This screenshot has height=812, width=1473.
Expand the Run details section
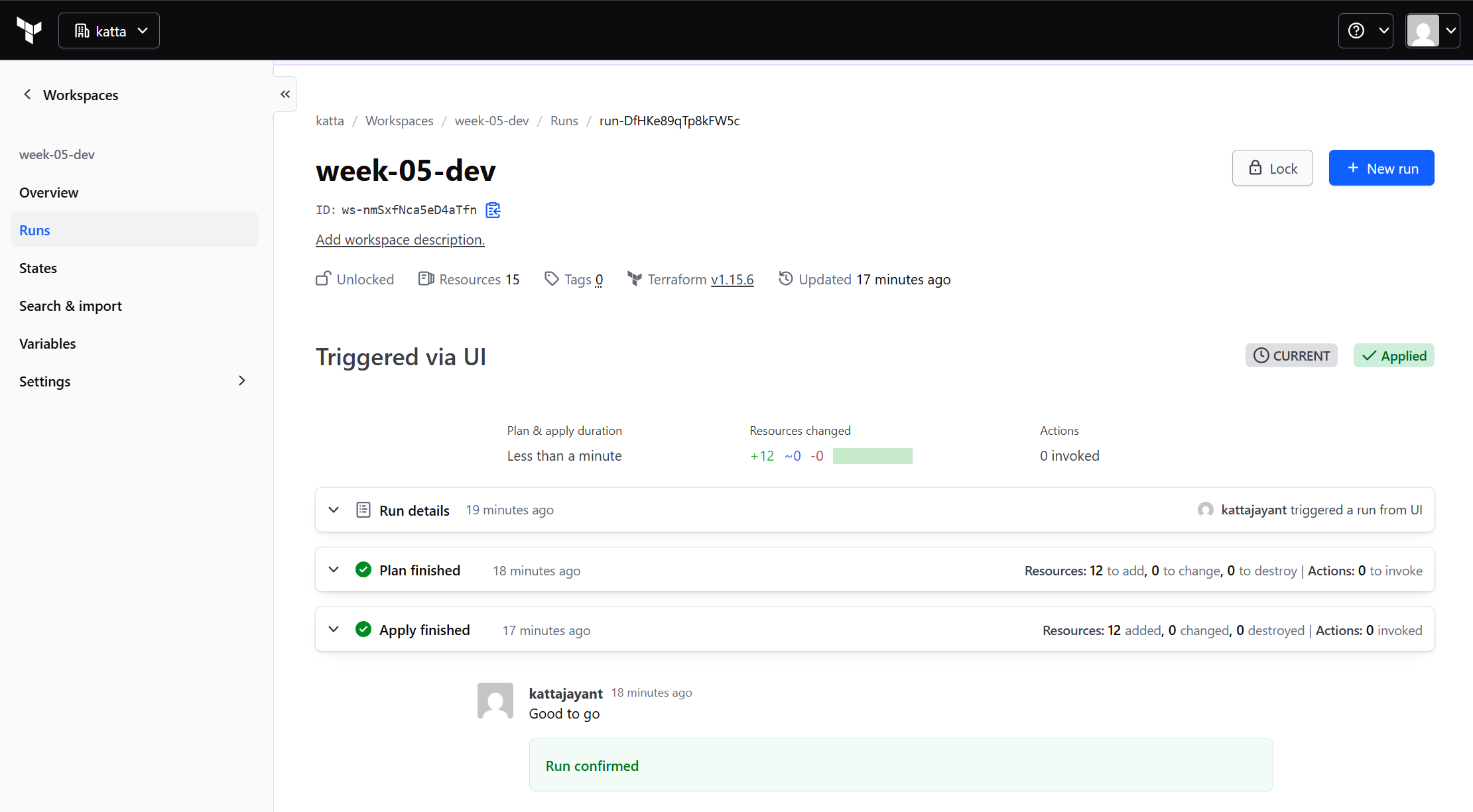click(334, 510)
